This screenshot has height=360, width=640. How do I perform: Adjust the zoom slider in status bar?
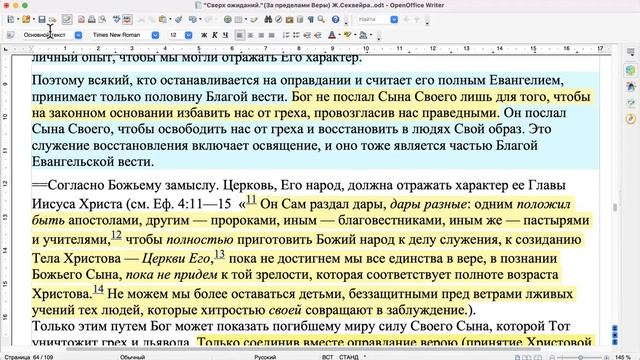580,358
